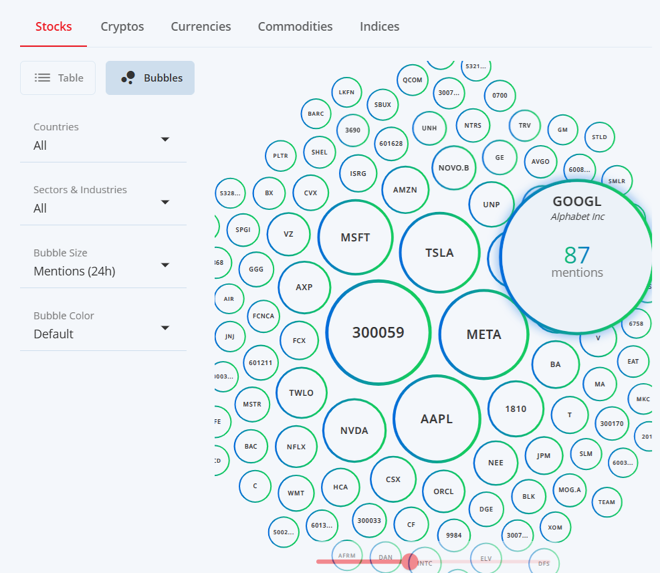
Task: Select the FCX bubble
Action: pos(299,340)
